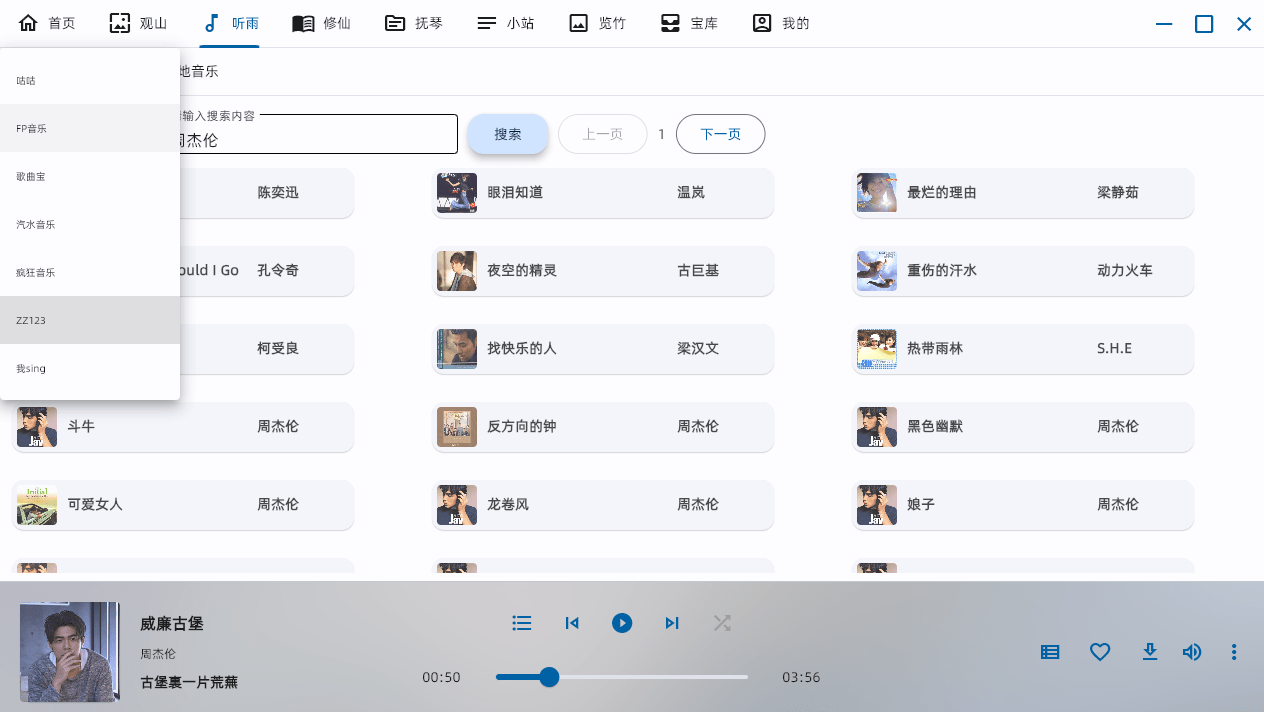Open the volume control
This screenshot has height=712, width=1264.
pyautogui.click(x=1192, y=651)
